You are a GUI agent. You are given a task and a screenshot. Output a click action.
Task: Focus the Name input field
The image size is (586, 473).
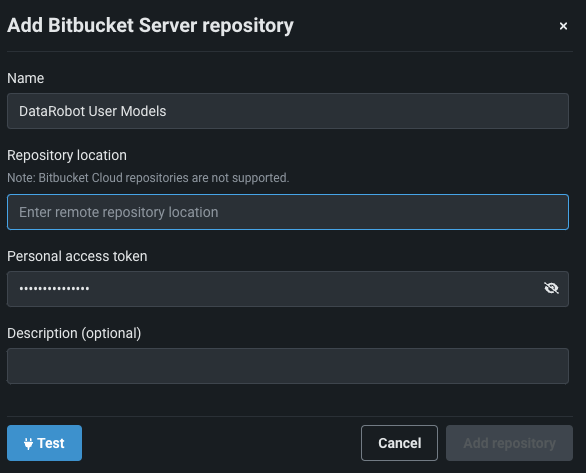pos(288,111)
